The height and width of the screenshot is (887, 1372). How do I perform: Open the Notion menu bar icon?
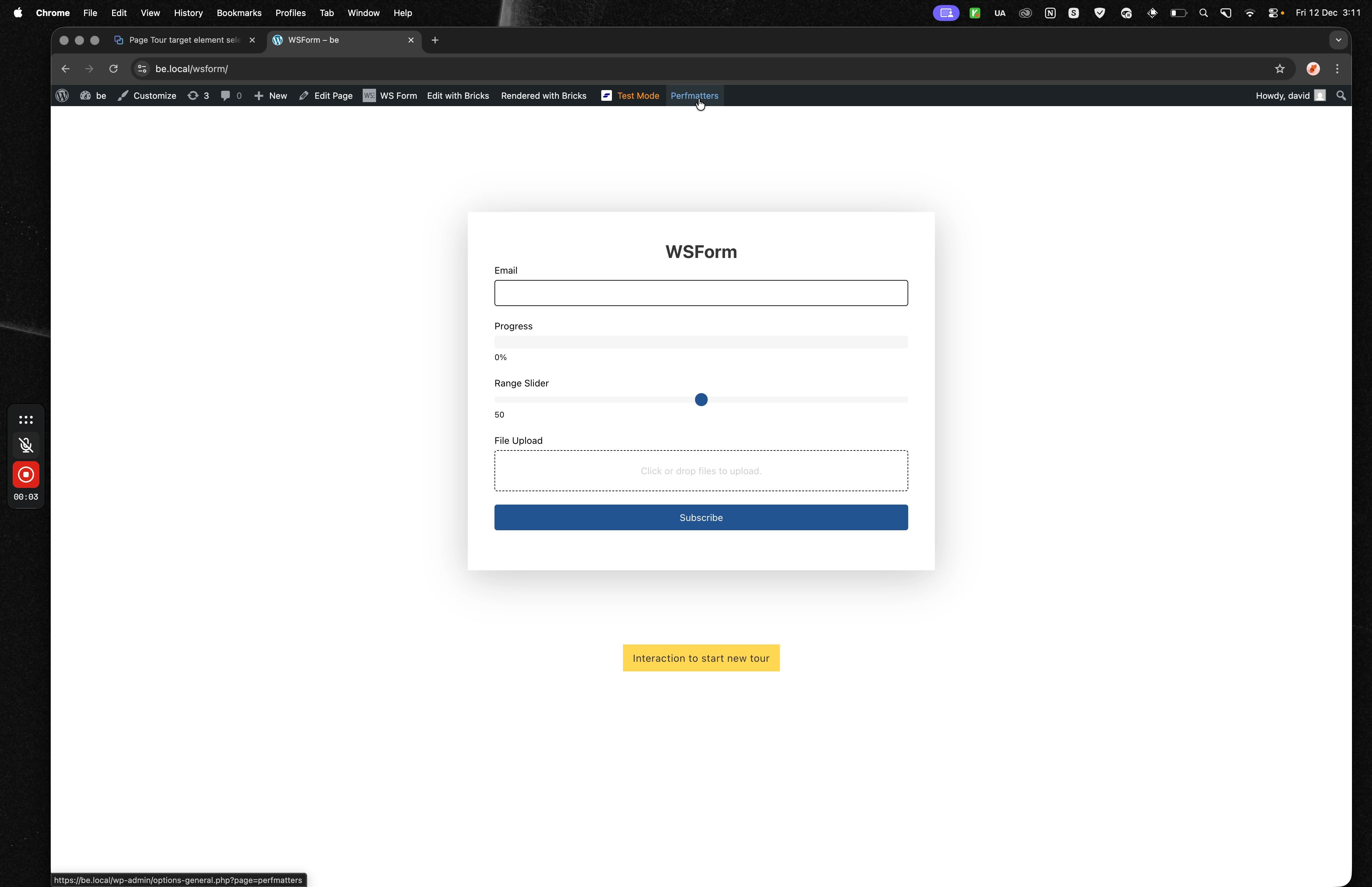coord(1050,13)
